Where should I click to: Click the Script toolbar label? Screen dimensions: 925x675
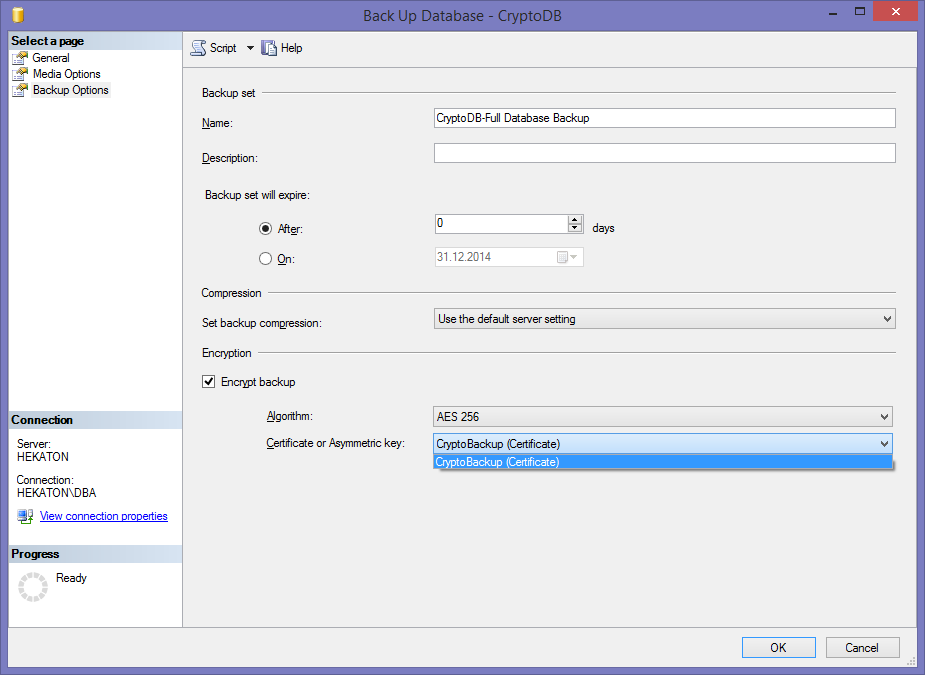pyautogui.click(x=223, y=48)
